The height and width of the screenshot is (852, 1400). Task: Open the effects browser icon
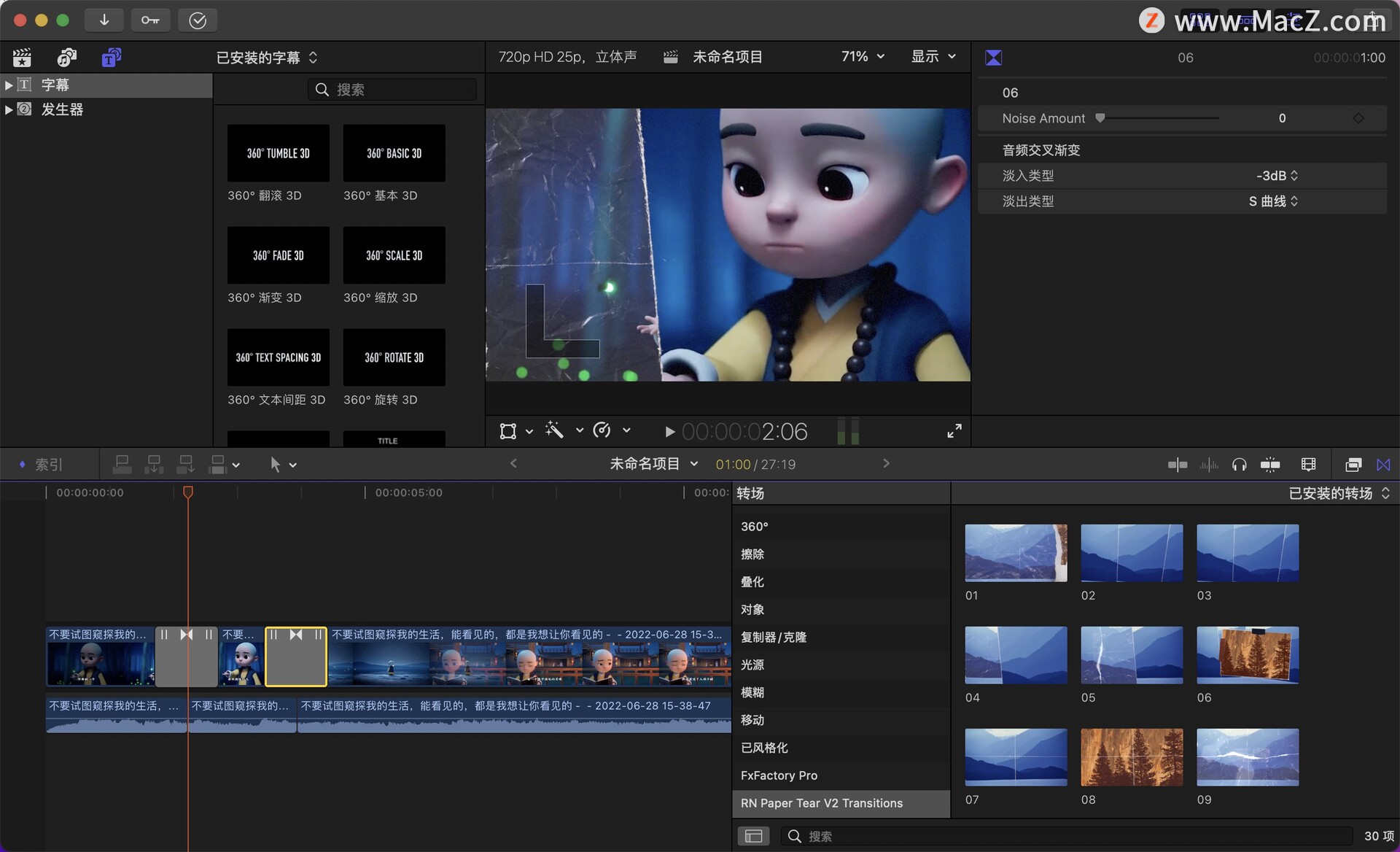coord(1353,465)
